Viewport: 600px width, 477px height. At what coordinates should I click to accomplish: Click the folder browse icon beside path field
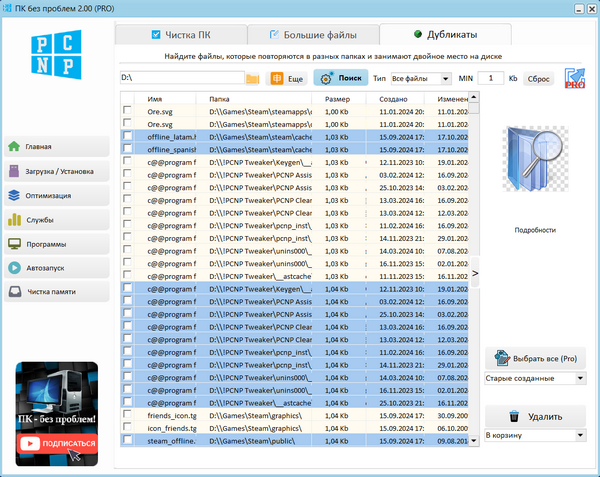tap(252, 78)
